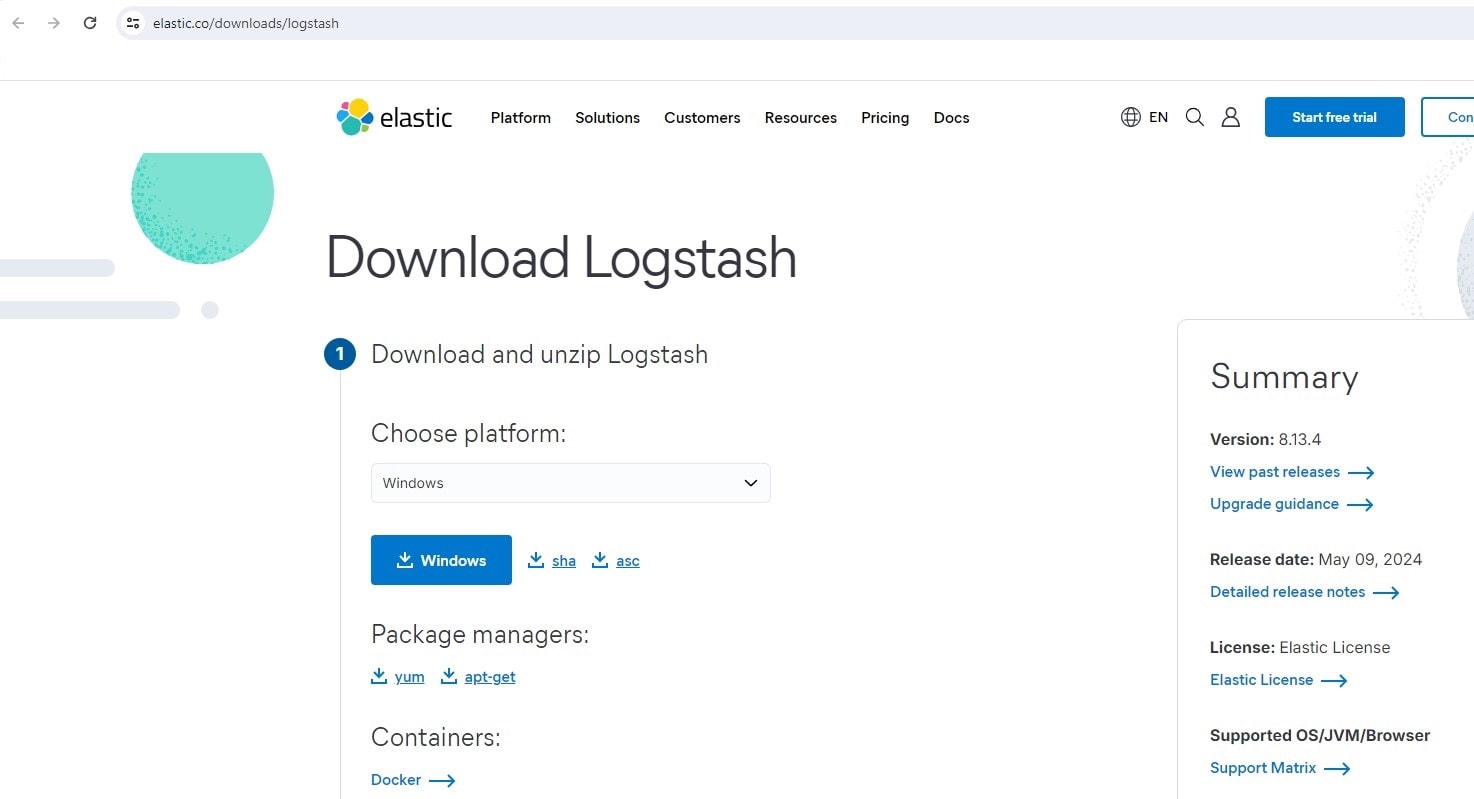Image resolution: width=1474 pixels, height=799 pixels.
Task: Open the Docker containers link
Action: (396, 780)
